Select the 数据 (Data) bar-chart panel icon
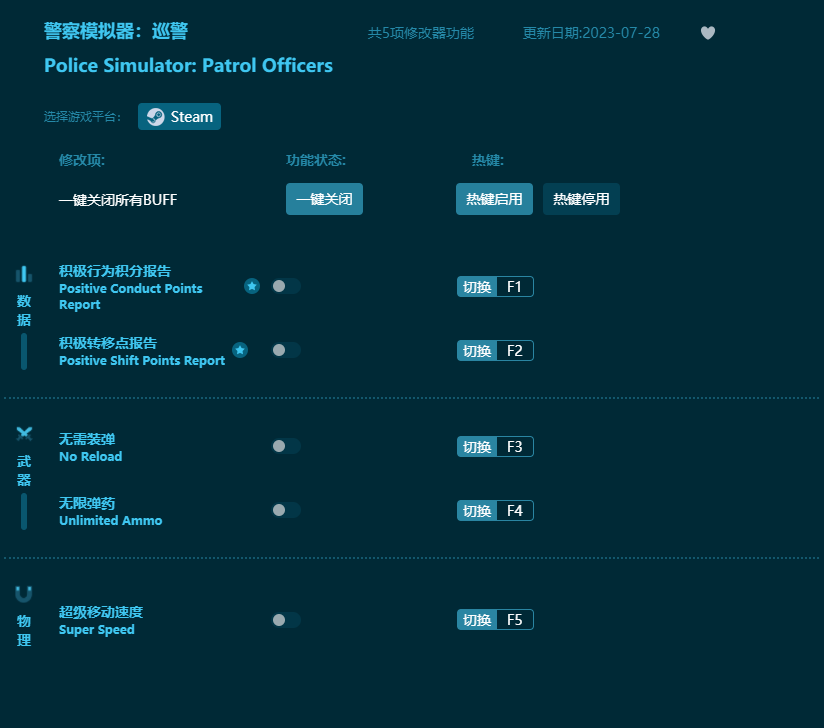The image size is (824, 728). (24, 274)
